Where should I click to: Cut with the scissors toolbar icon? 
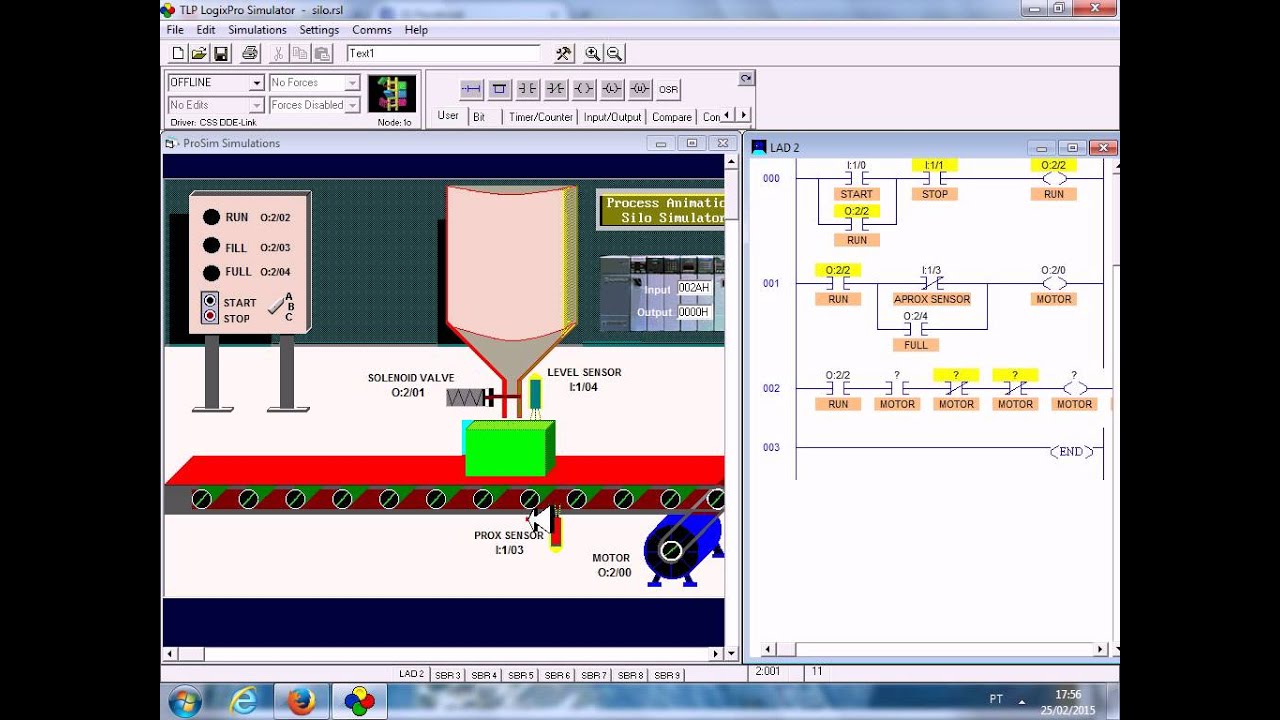[278, 54]
